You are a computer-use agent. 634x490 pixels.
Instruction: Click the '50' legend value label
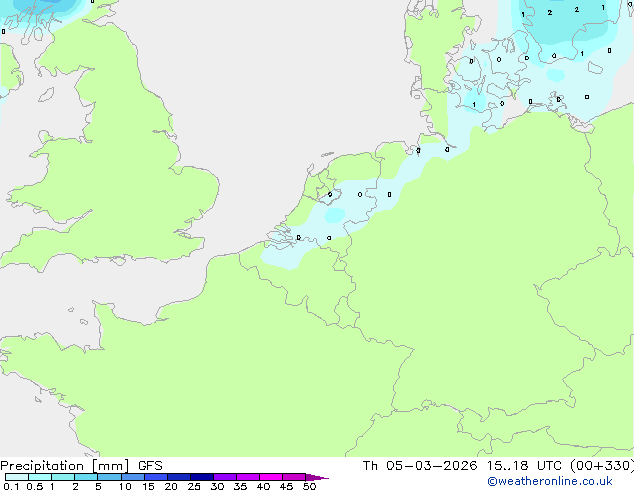click(x=310, y=486)
